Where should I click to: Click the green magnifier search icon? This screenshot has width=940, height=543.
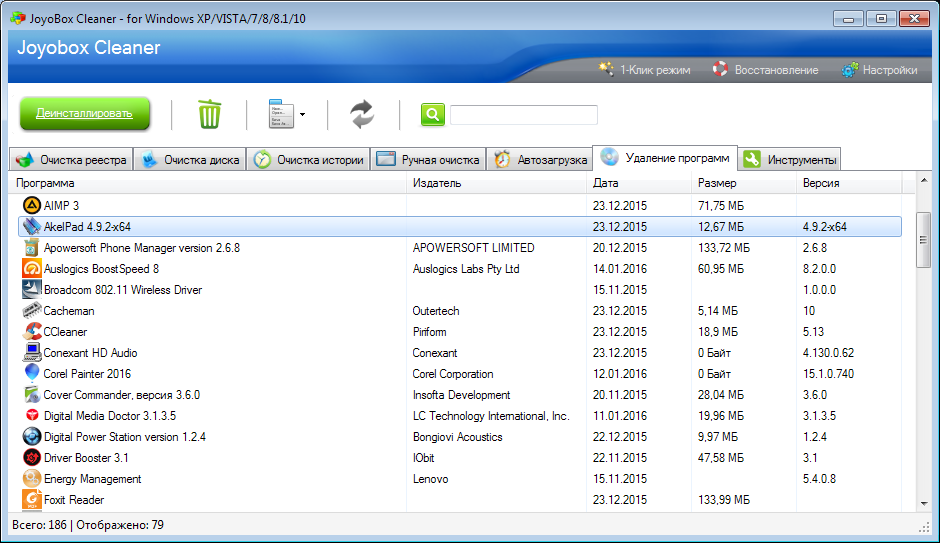pyautogui.click(x=432, y=115)
